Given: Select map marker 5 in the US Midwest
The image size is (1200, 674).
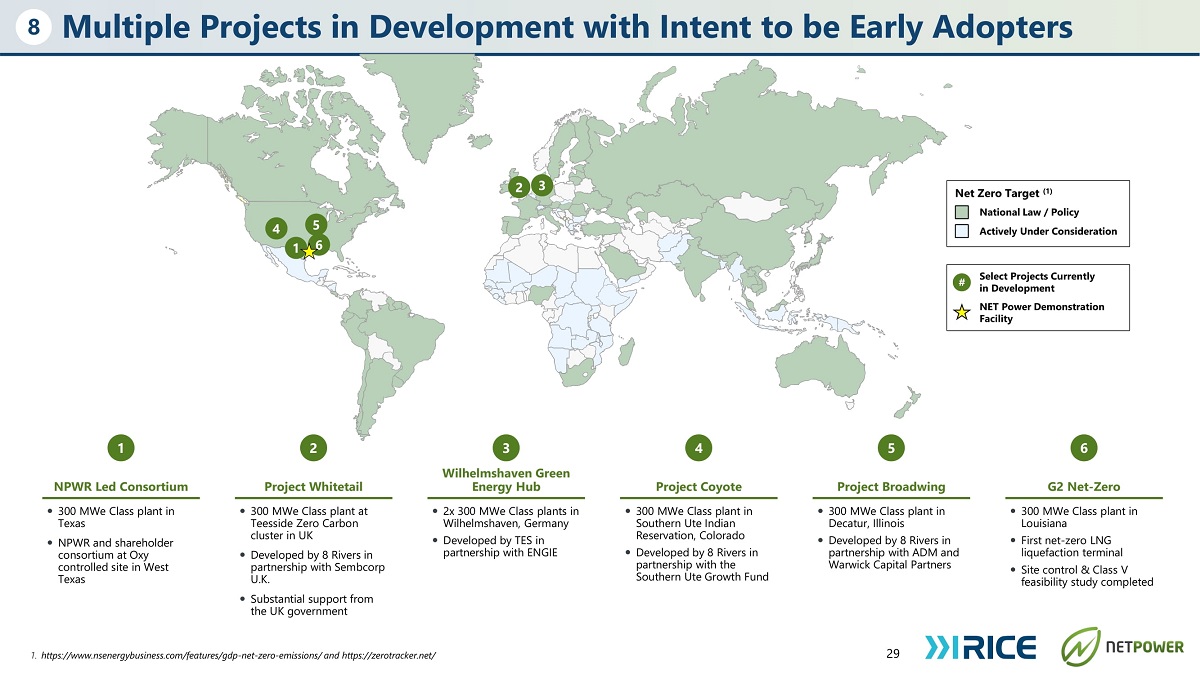Looking at the screenshot, I should click(x=314, y=225).
